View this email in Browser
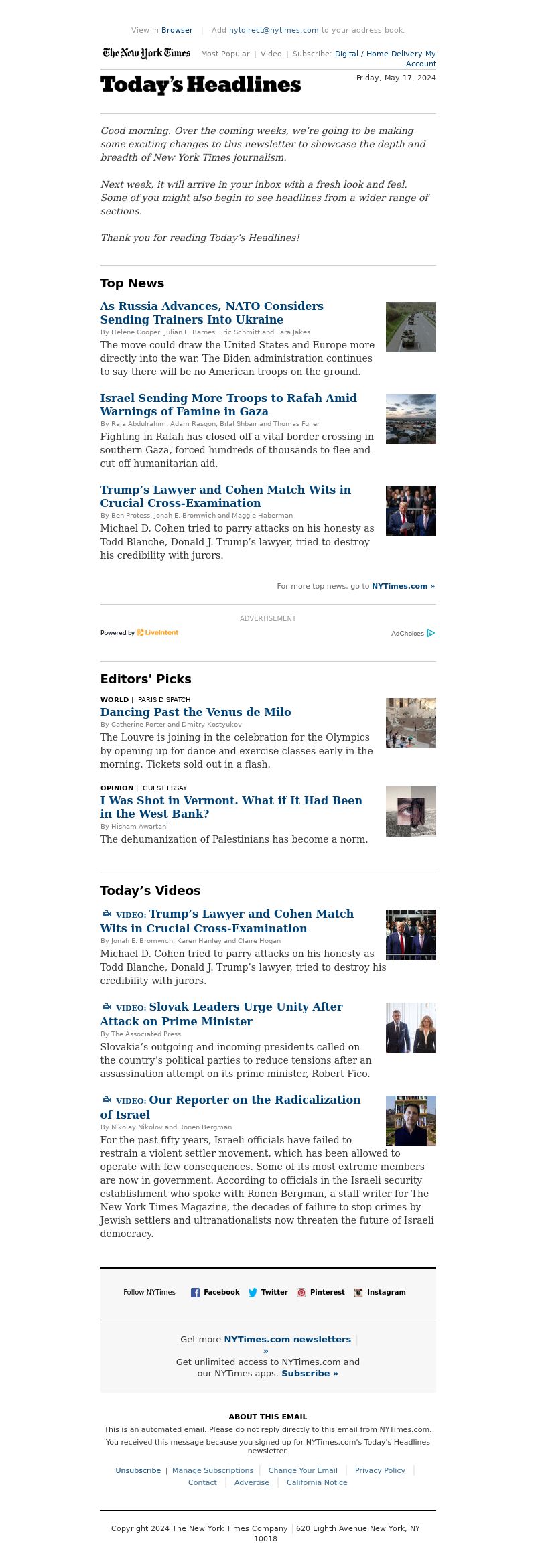Image resolution: width=536 pixels, height=1568 pixels. coord(177,30)
